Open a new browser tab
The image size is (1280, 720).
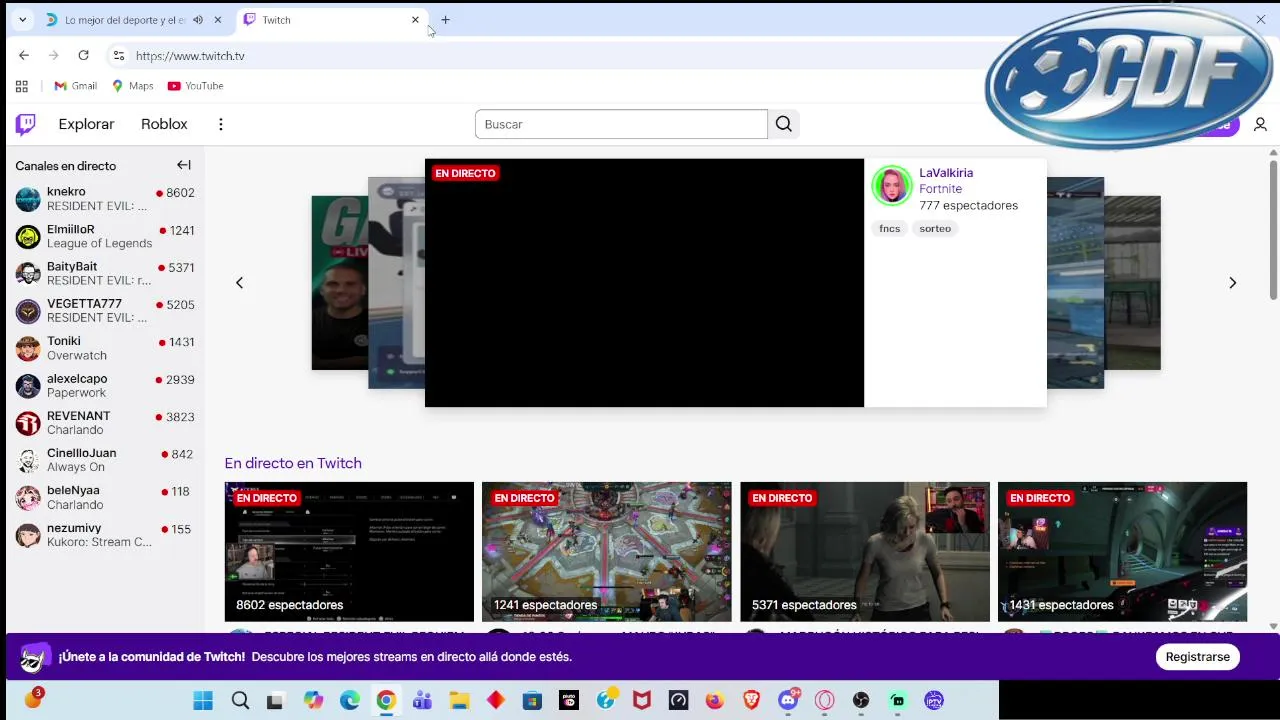click(x=445, y=20)
